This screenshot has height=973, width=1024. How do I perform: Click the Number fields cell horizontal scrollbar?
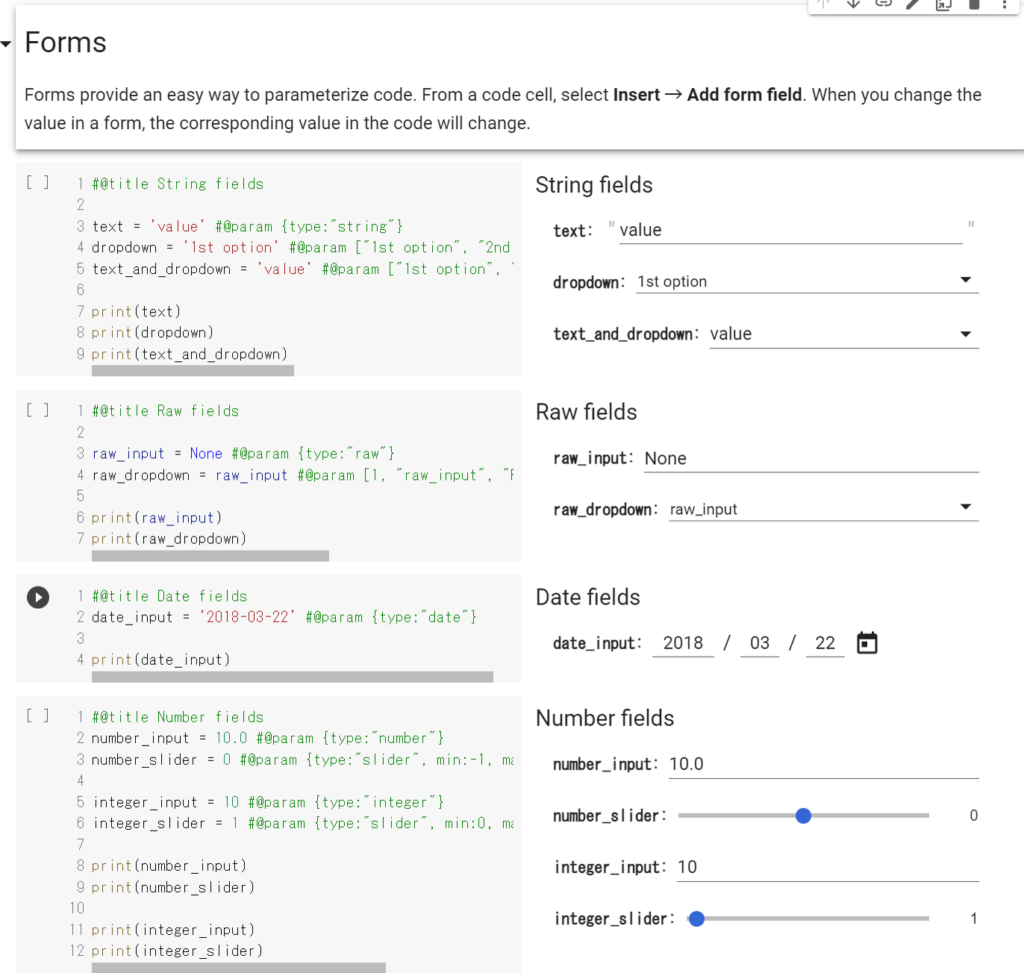[x=238, y=968]
